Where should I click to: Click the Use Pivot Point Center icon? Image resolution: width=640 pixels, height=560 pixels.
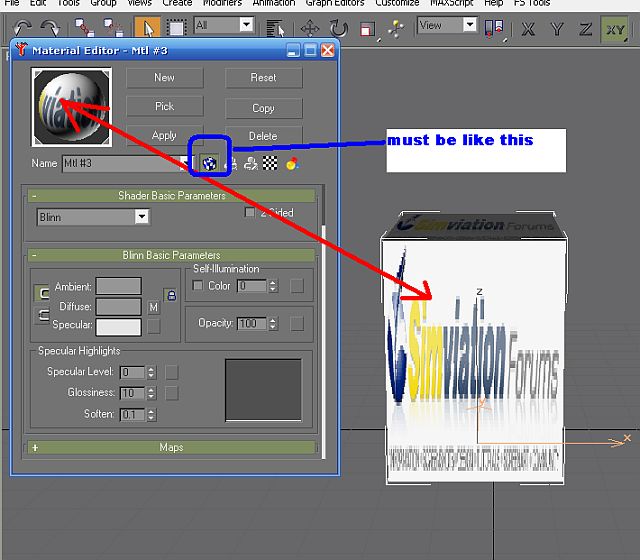pyautogui.click(x=396, y=29)
